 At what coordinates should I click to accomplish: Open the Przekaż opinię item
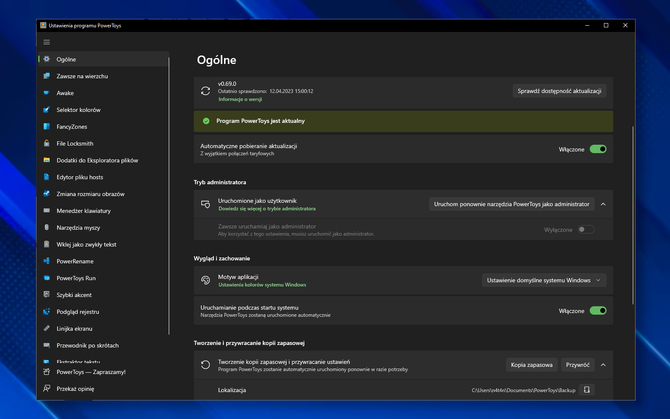click(103, 389)
